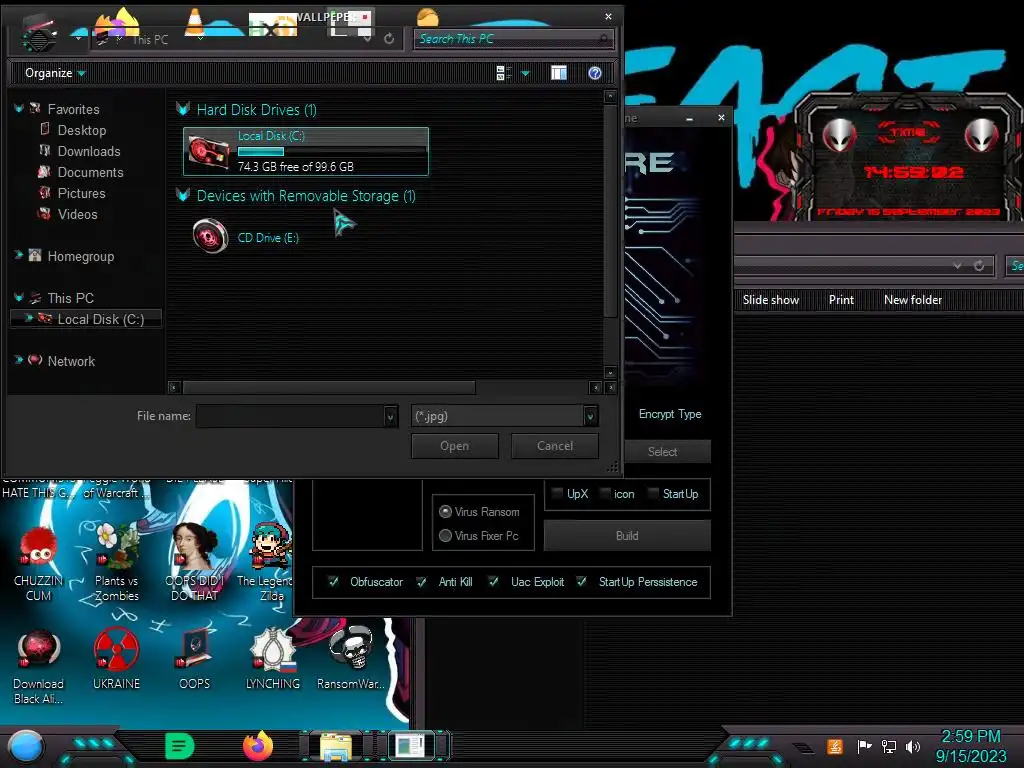The width and height of the screenshot is (1024, 768).
Task: Open the UKRAINE desktop shortcut
Action: coord(116,660)
